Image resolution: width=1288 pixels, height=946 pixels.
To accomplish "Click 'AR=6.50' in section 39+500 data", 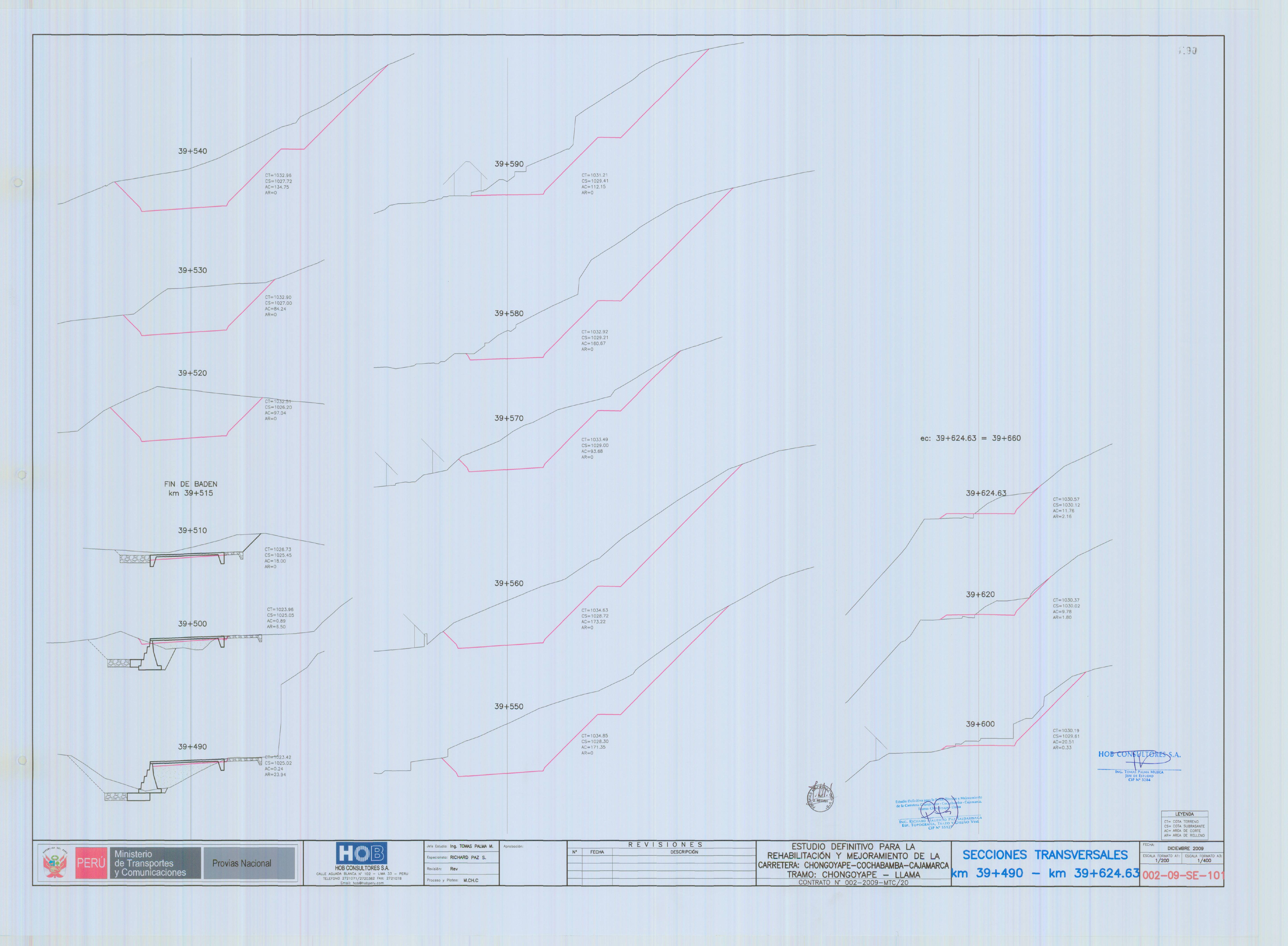I will [276, 627].
